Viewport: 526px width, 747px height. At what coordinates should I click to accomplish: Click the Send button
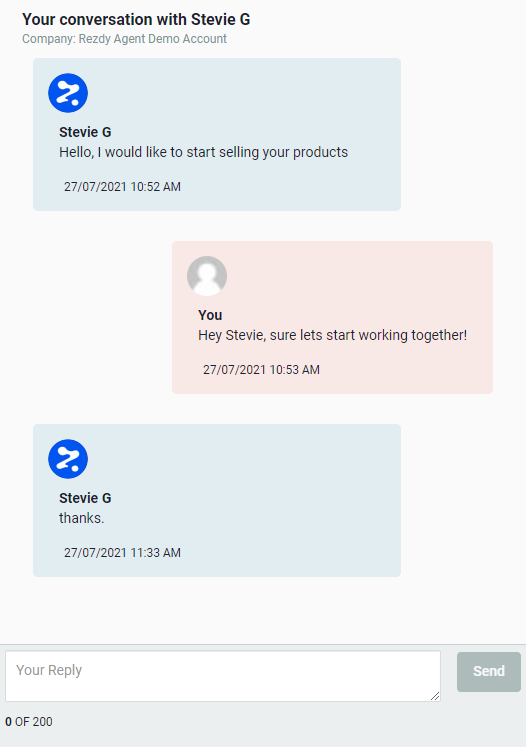[x=489, y=672]
